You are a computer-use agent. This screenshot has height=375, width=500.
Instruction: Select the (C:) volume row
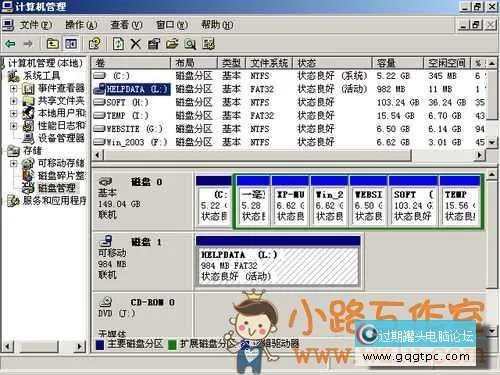(x=290, y=76)
